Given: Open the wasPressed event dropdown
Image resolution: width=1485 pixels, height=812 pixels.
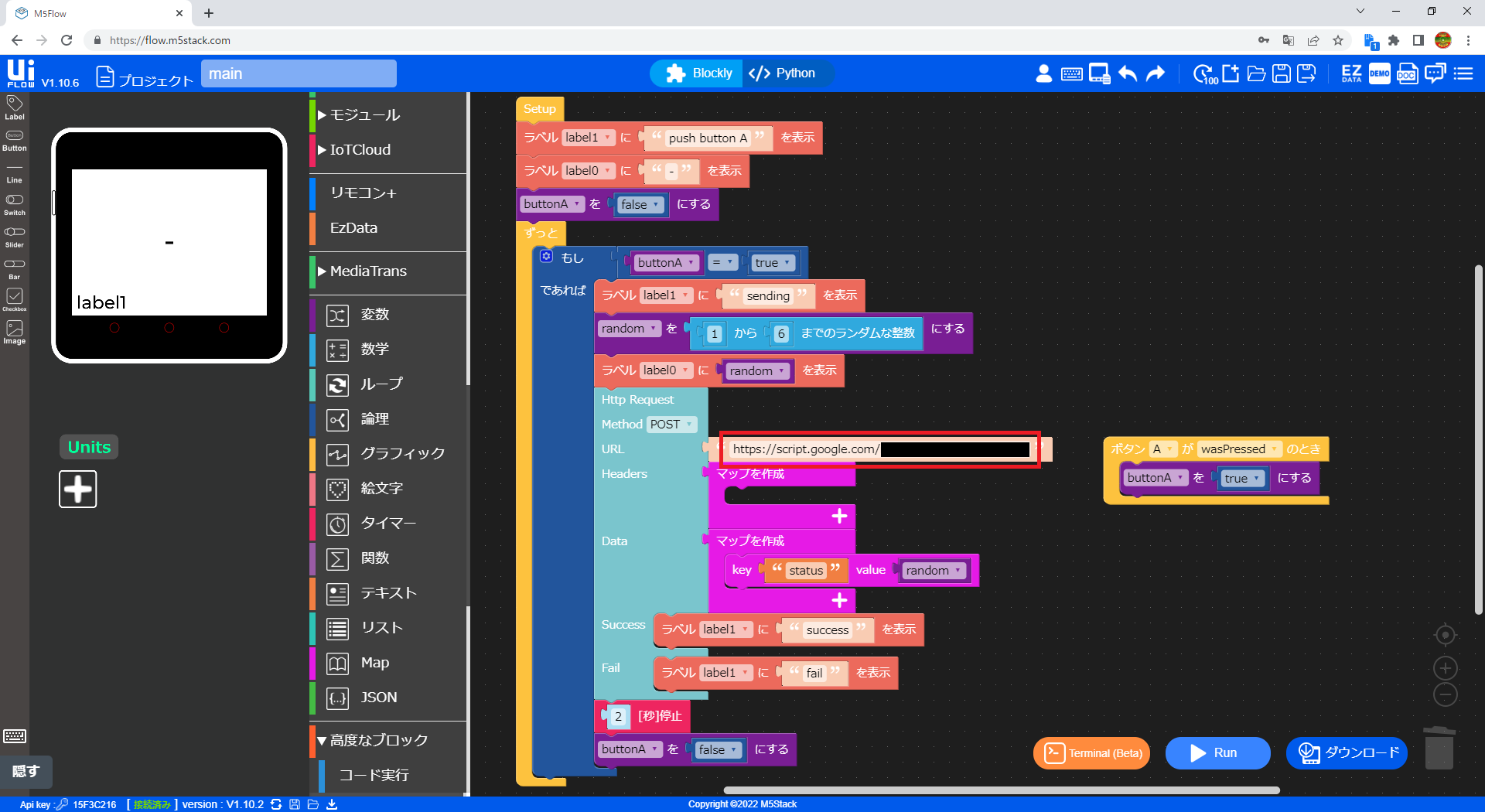Looking at the screenshot, I should click(x=1238, y=449).
